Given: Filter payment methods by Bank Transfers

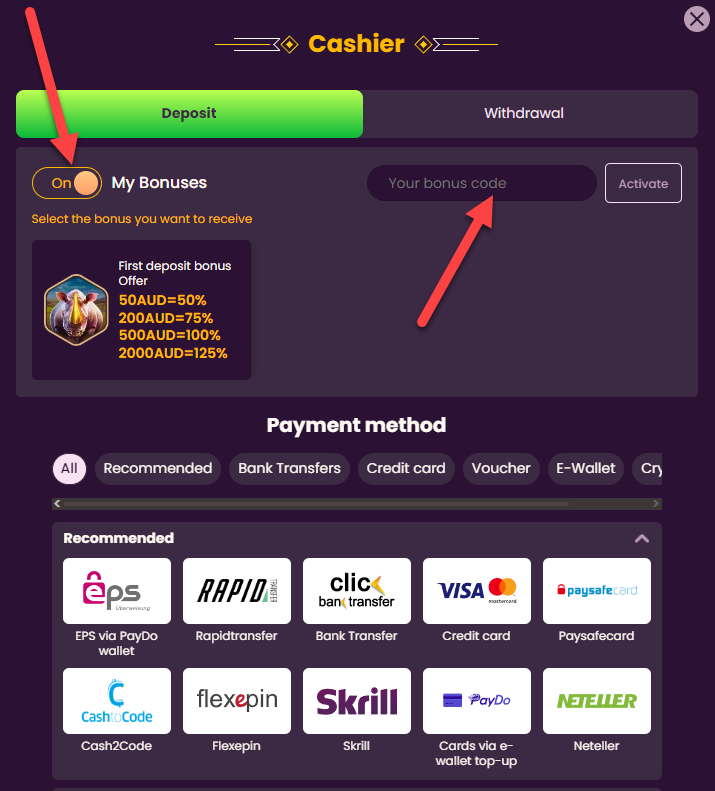Looking at the screenshot, I should 289,469.
